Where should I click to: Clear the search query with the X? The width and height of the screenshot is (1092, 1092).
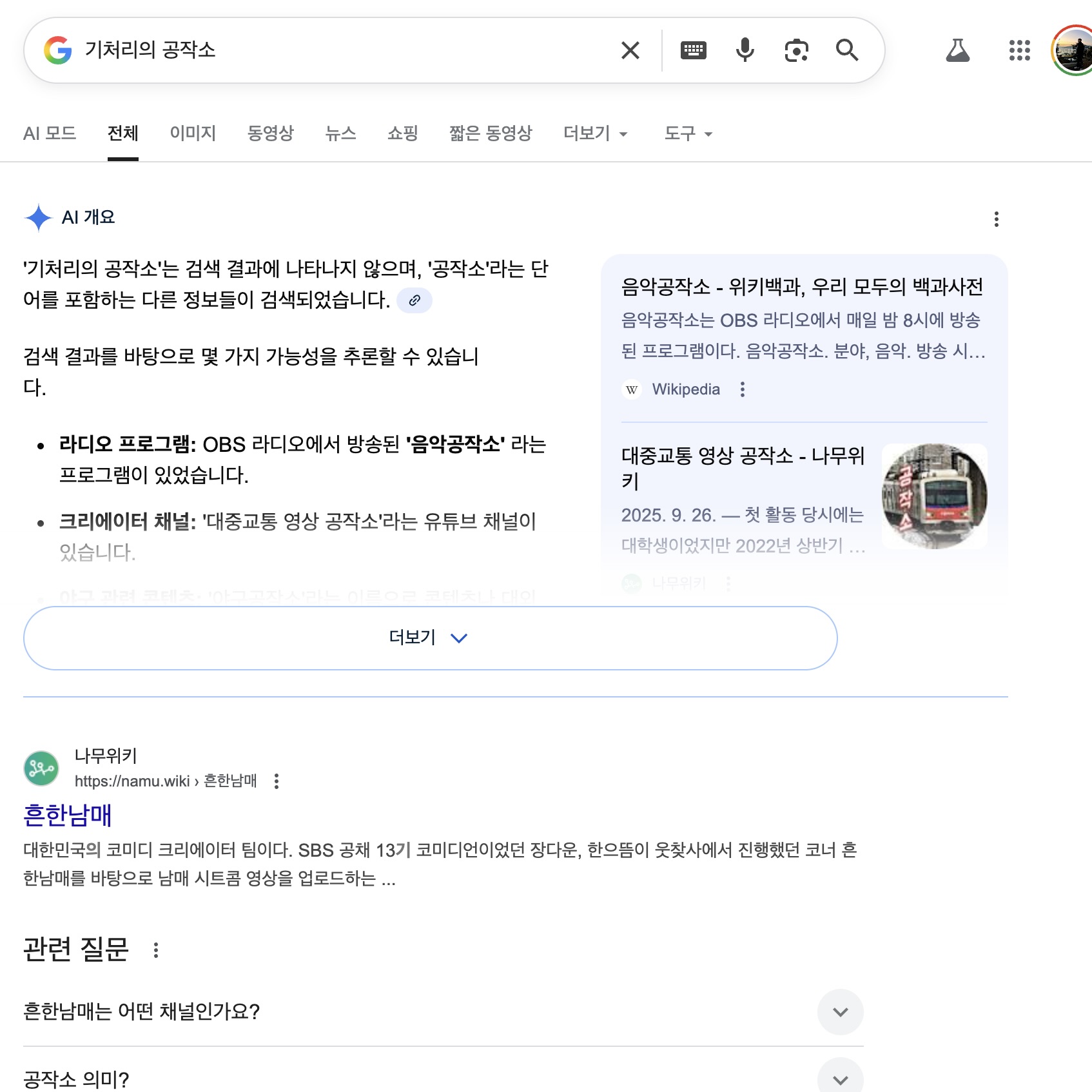[630, 50]
